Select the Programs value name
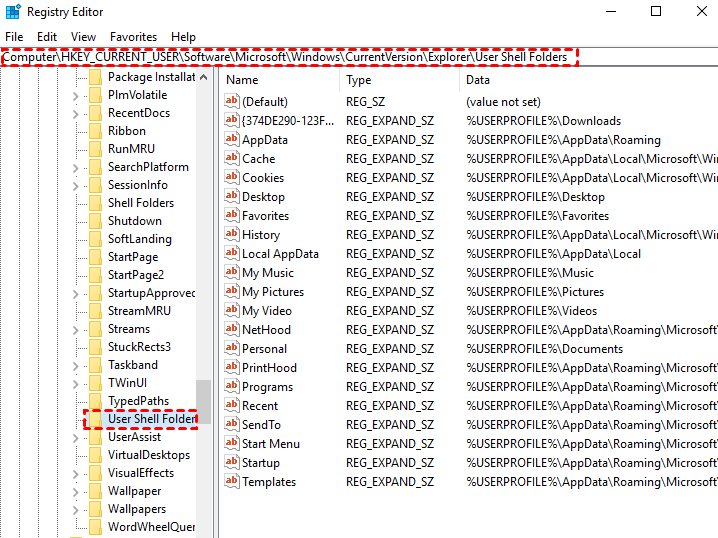718x538 pixels. coord(267,387)
